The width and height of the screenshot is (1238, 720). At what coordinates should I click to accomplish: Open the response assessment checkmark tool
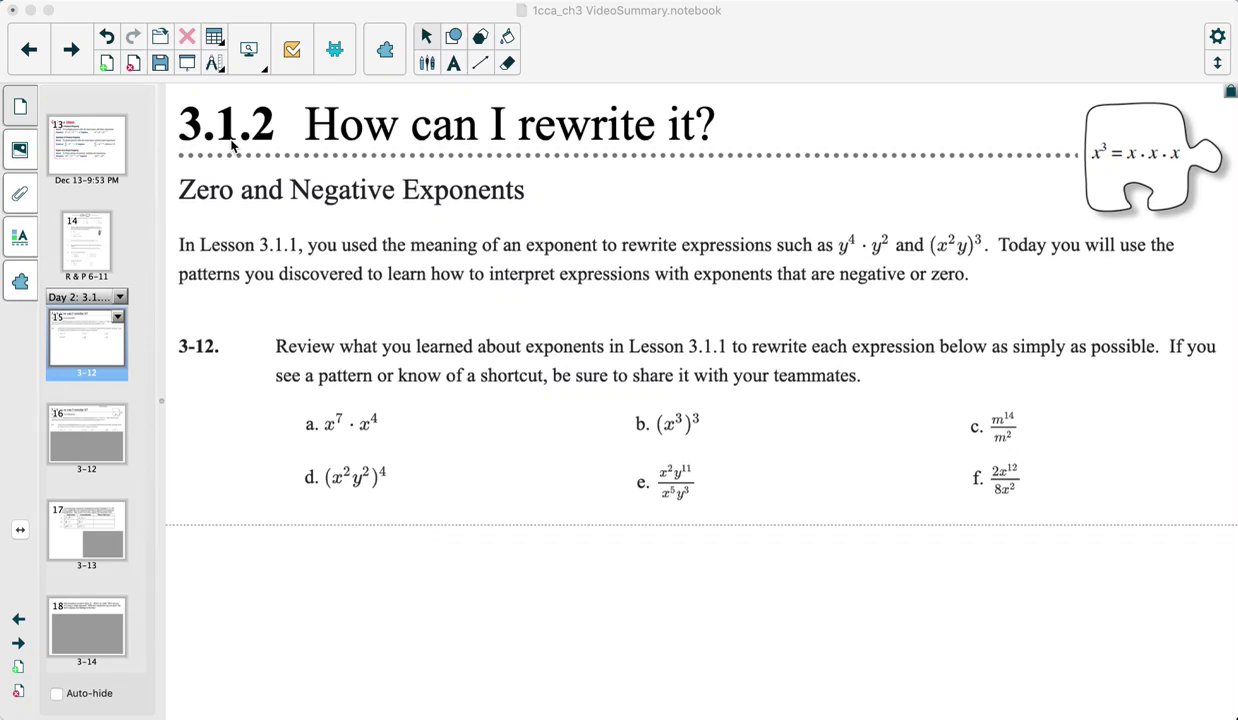tap(292, 49)
